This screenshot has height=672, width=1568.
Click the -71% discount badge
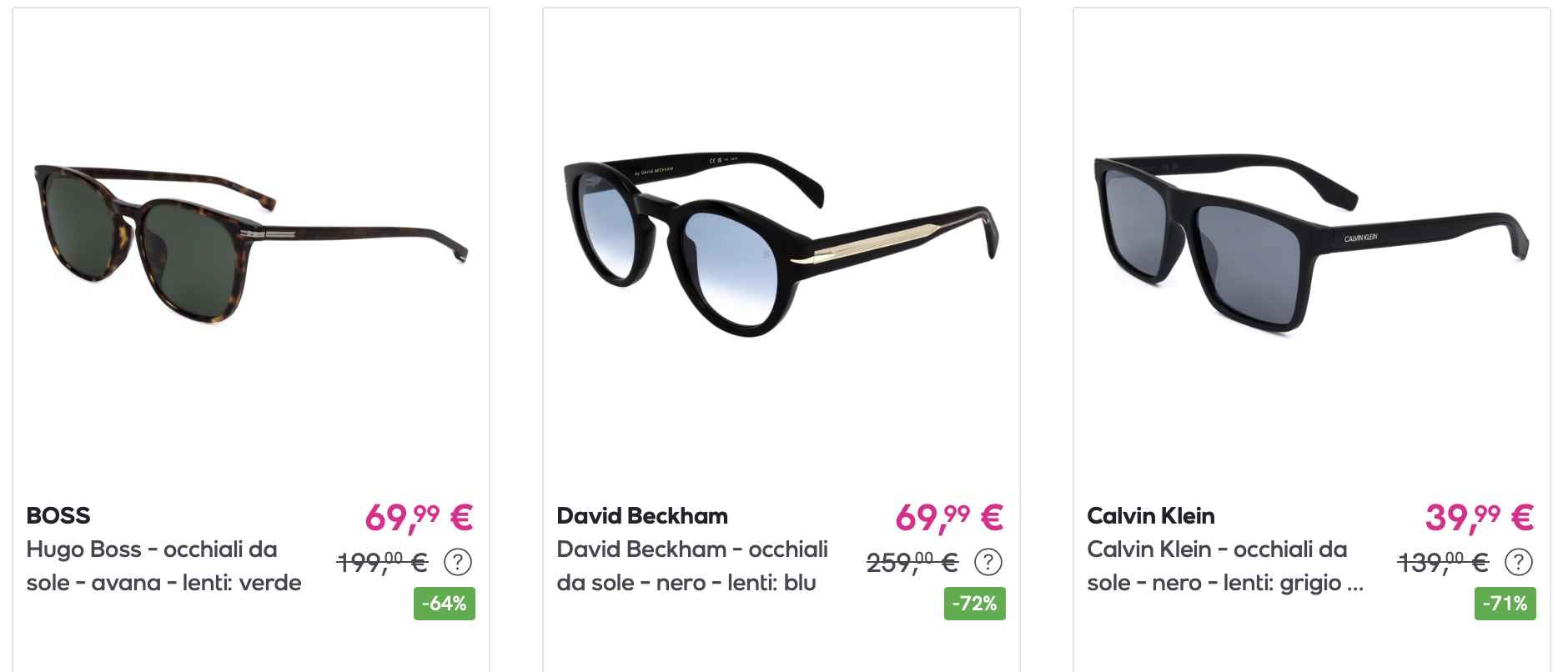[x=1505, y=604]
